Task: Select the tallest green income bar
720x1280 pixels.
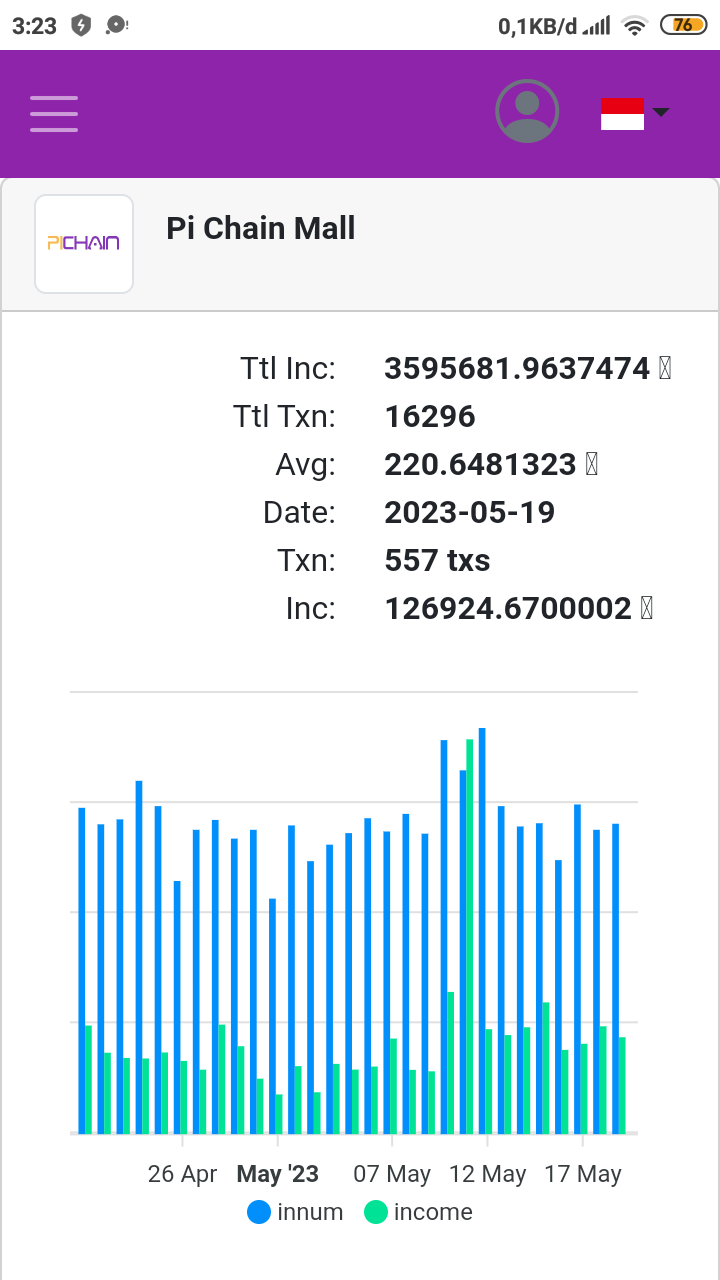Action: (470, 935)
